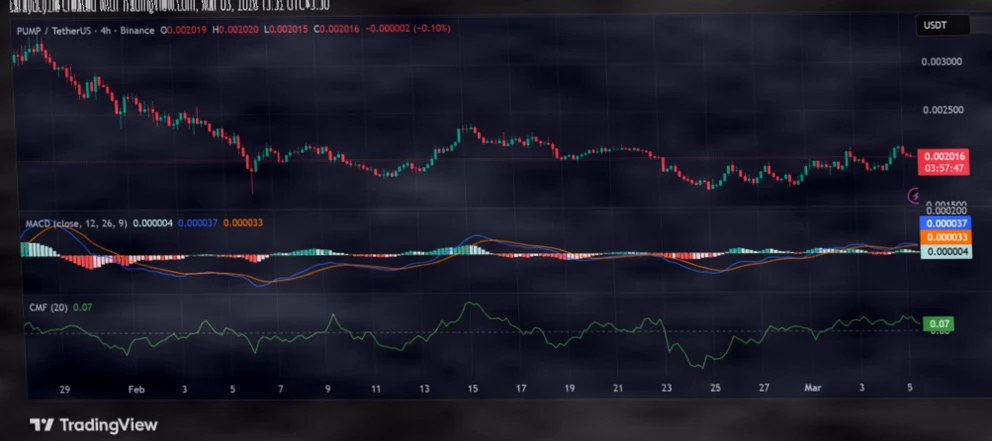Click the open value O0.002019

[x=184, y=30]
